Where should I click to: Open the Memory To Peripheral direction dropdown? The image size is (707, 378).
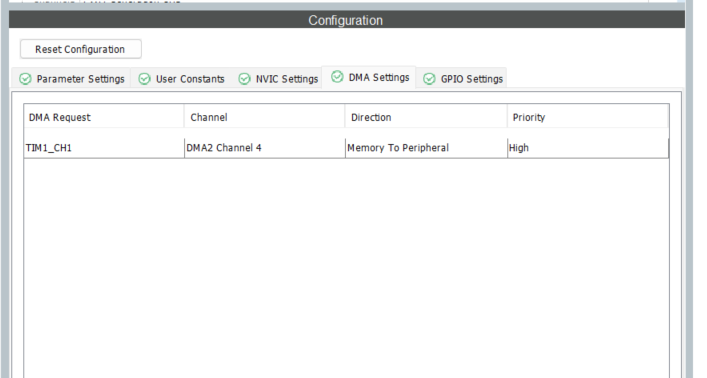pyautogui.click(x=426, y=148)
